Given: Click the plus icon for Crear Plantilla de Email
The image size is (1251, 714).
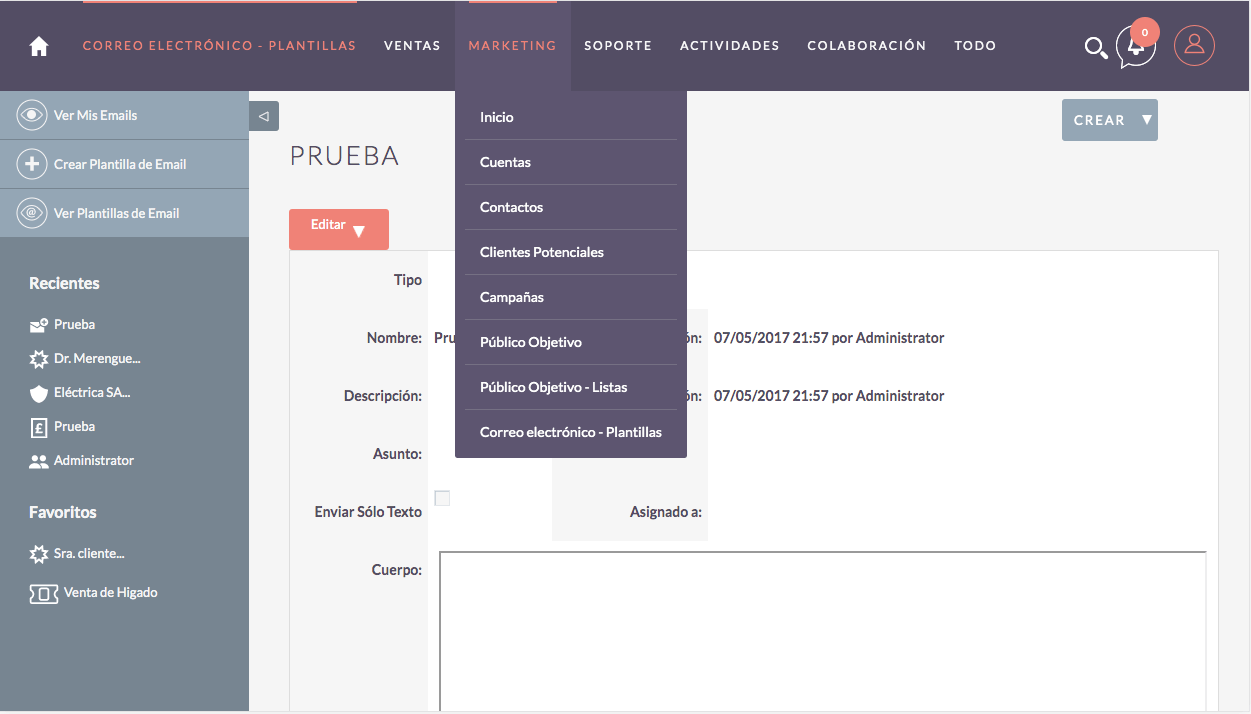Looking at the screenshot, I should click(33, 164).
